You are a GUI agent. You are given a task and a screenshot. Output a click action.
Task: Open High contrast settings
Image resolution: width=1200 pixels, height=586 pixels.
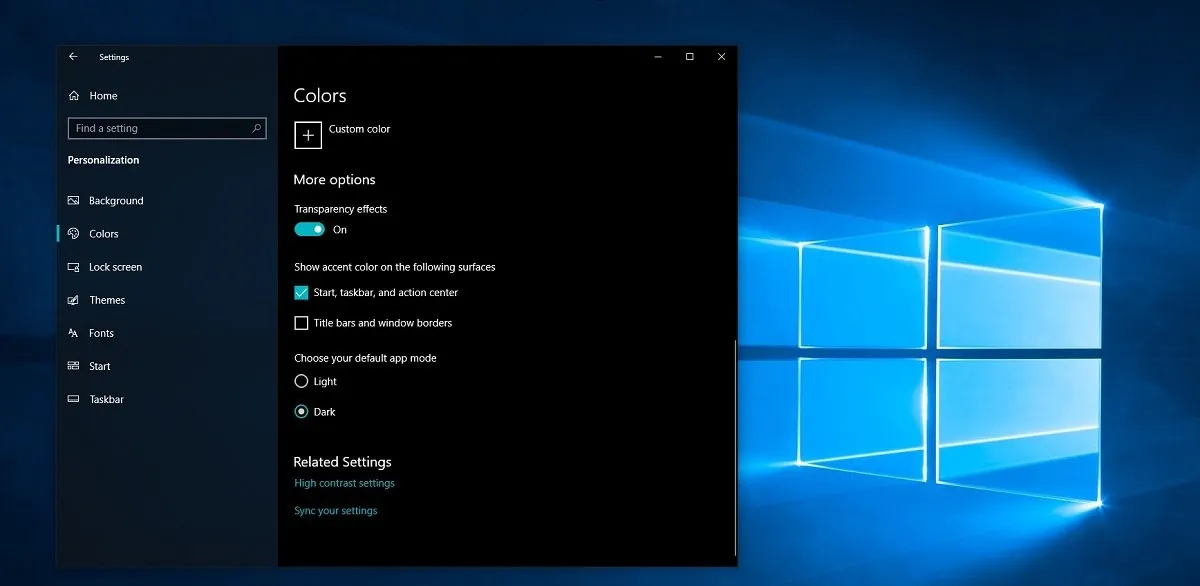click(x=344, y=483)
